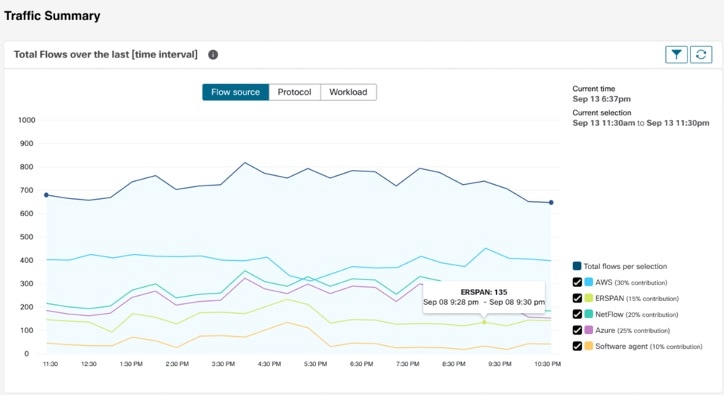Click the Software agent orange swatch
Image resolution: width=724 pixels, height=396 pixels.
click(x=588, y=346)
